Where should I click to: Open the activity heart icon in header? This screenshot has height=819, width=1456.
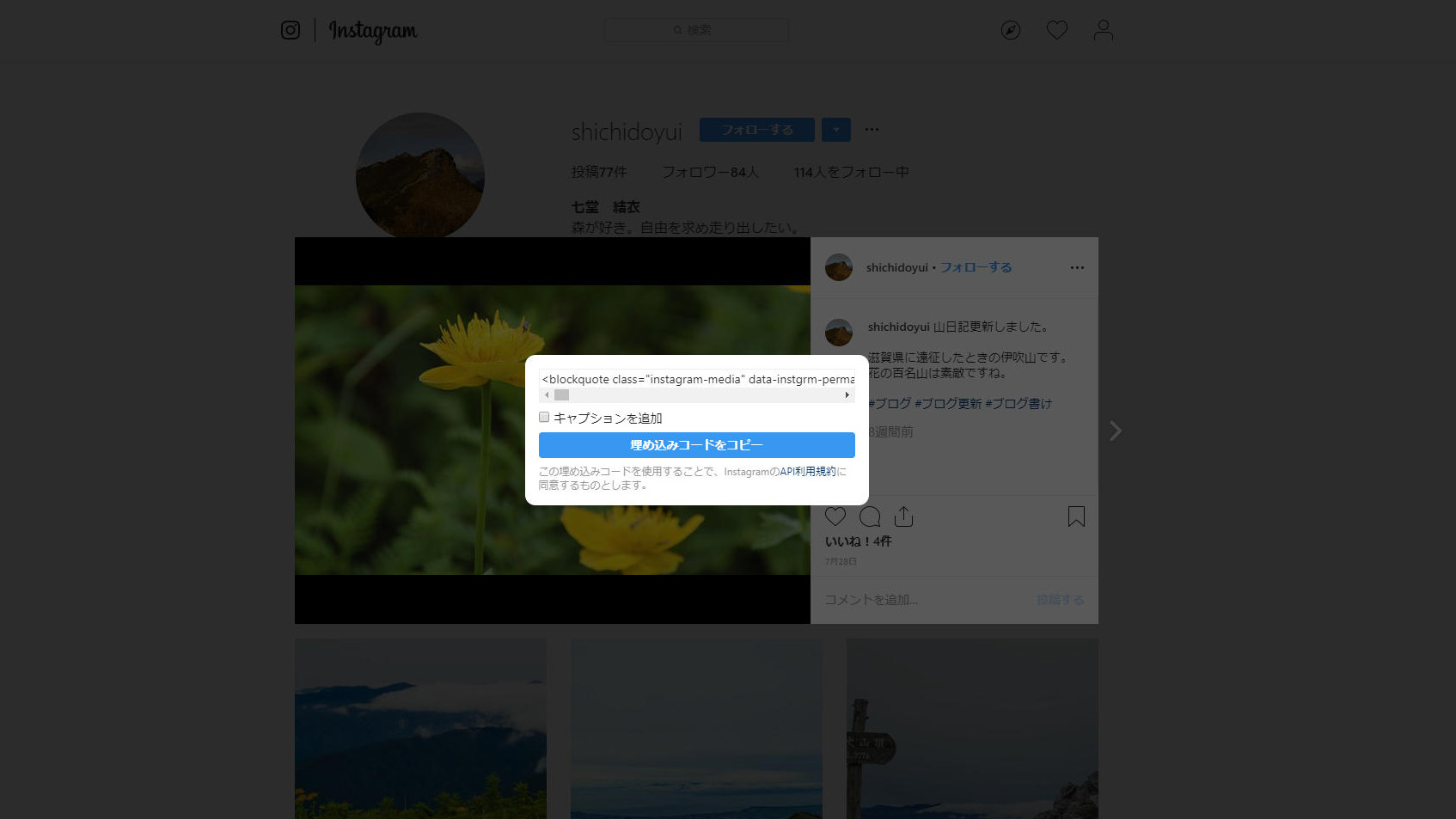(x=1057, y=30)
